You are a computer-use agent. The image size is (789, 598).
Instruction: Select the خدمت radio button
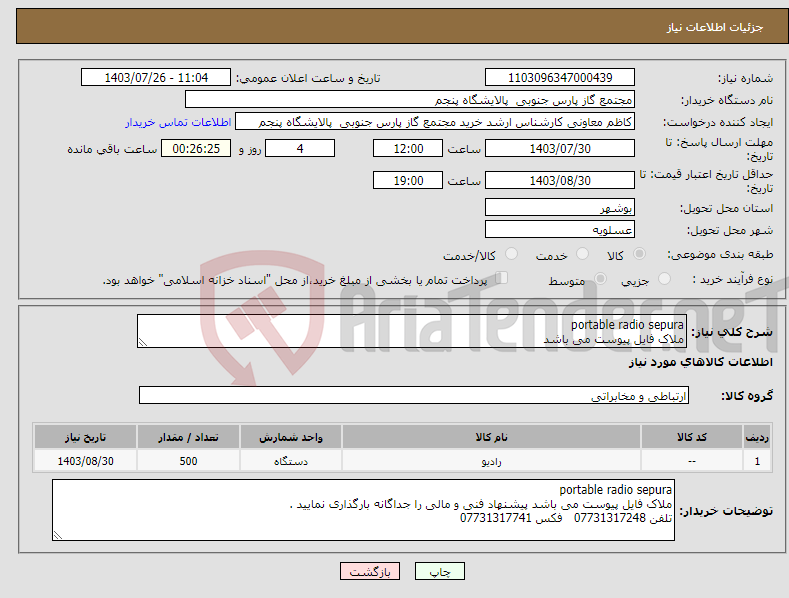coord(582,254)
